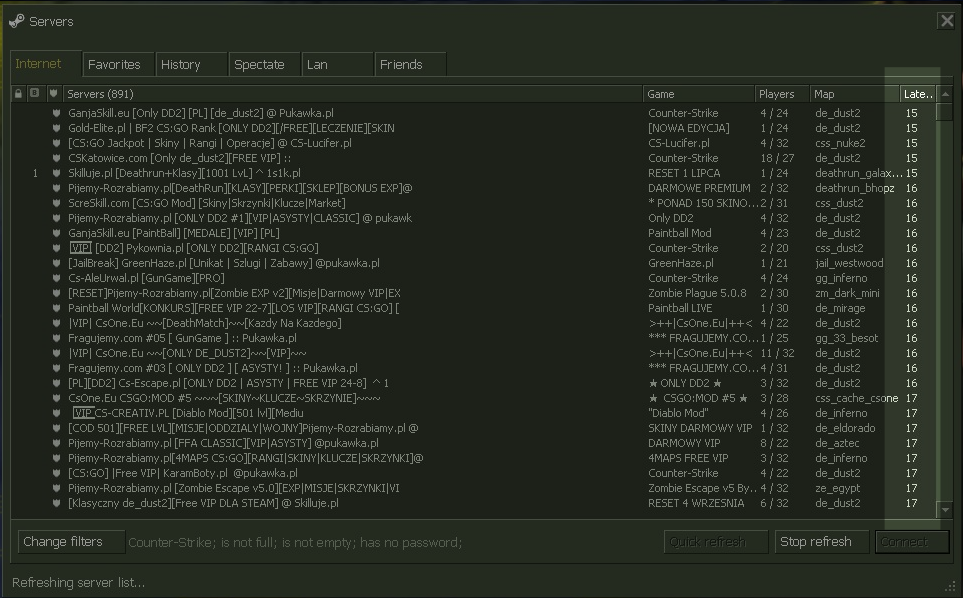Click the Steam logo icon in title bar
Screen dimensions: 963x598
pos(17,21)
